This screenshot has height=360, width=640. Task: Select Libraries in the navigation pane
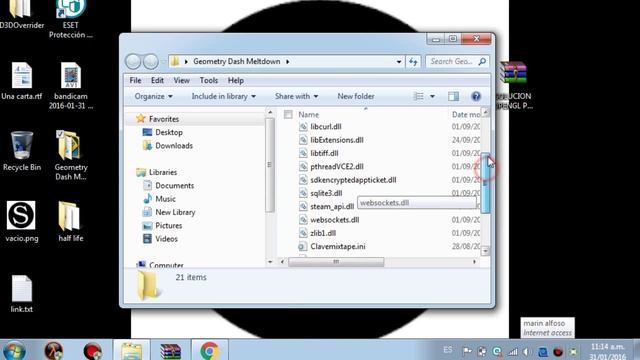162,172
